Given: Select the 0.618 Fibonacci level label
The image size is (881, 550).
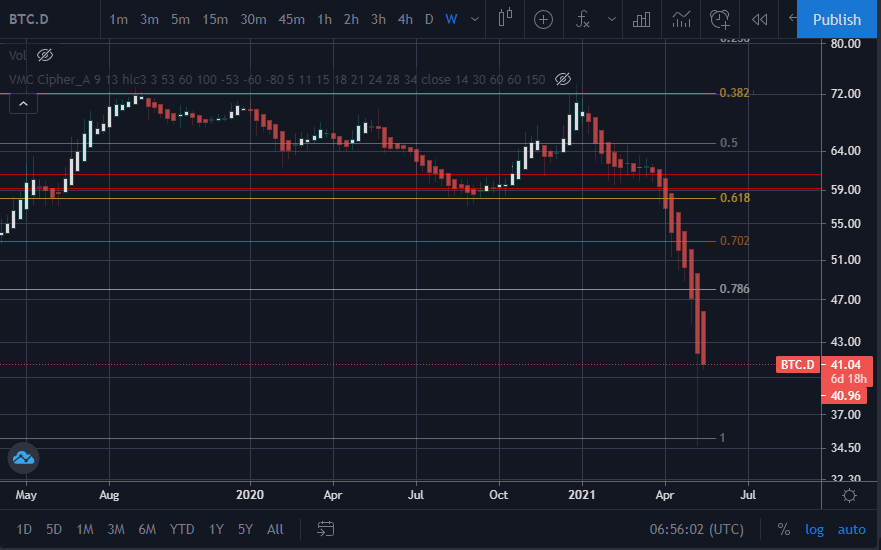Looking at the screenshot, I should click(x=734, y=198).
